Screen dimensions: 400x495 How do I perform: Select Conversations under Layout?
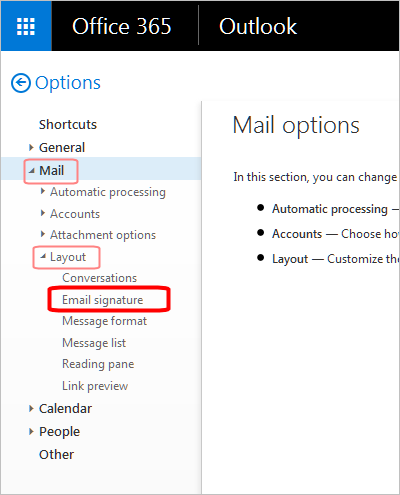coord(99,278)
